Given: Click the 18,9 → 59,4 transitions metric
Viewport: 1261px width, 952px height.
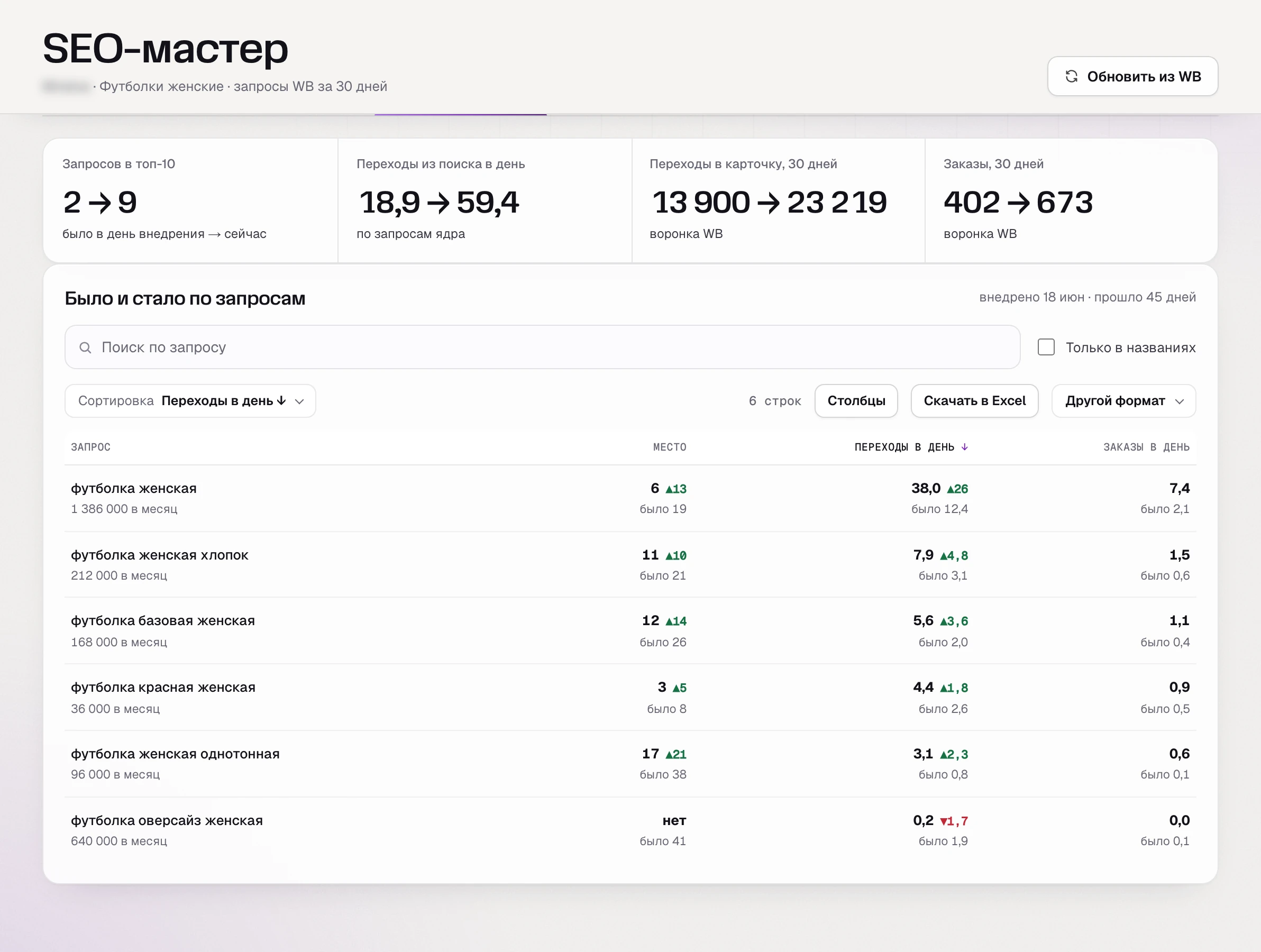Looking at the screenshot, I should pyautogui.click(x=438, y=203).
